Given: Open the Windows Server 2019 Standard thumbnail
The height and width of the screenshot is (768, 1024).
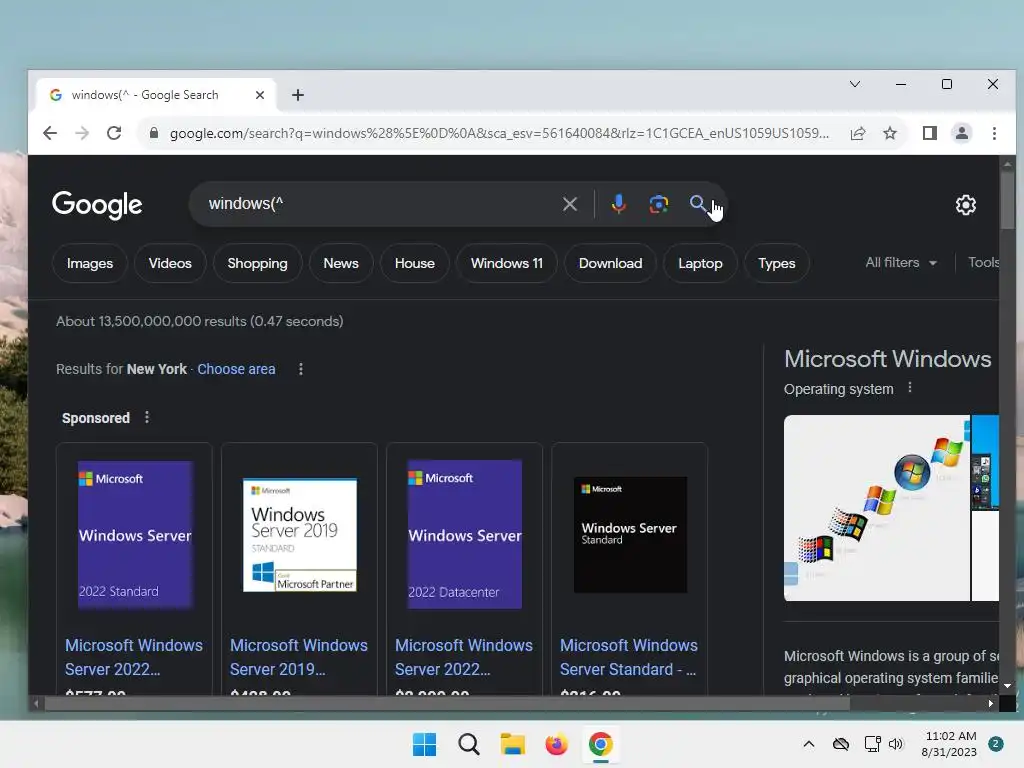Looking at the screenshot, I should [x=300, y=536].
